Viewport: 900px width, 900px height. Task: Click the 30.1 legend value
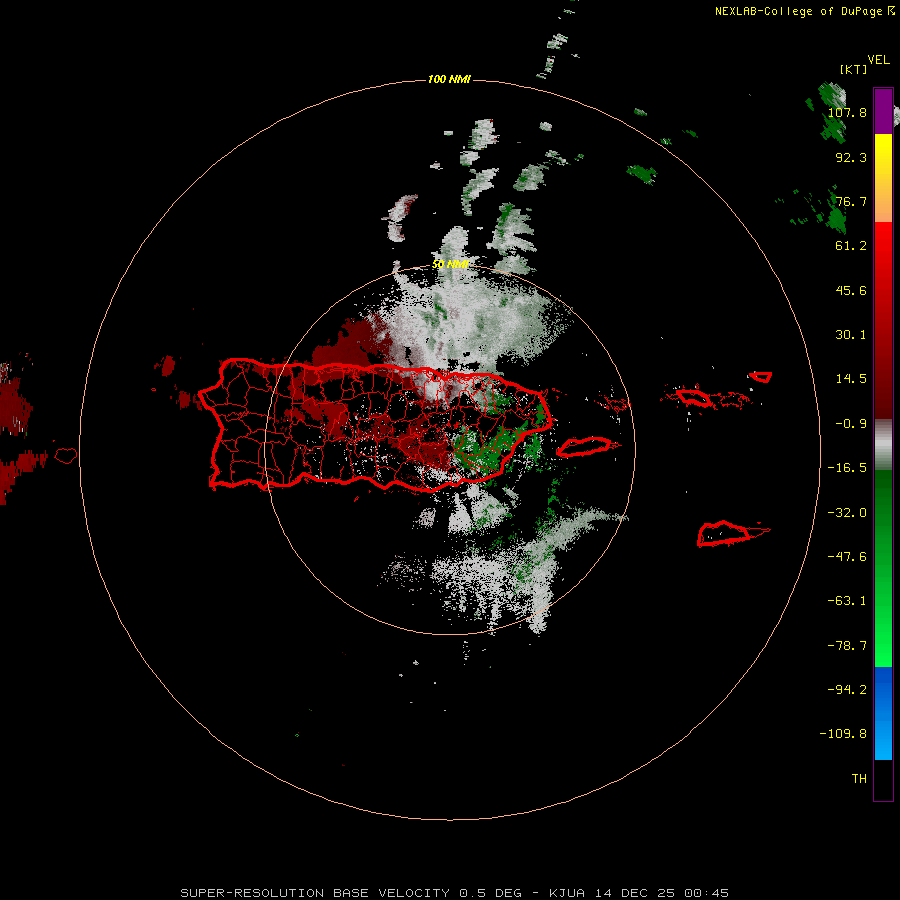click(x=851, y=335)
